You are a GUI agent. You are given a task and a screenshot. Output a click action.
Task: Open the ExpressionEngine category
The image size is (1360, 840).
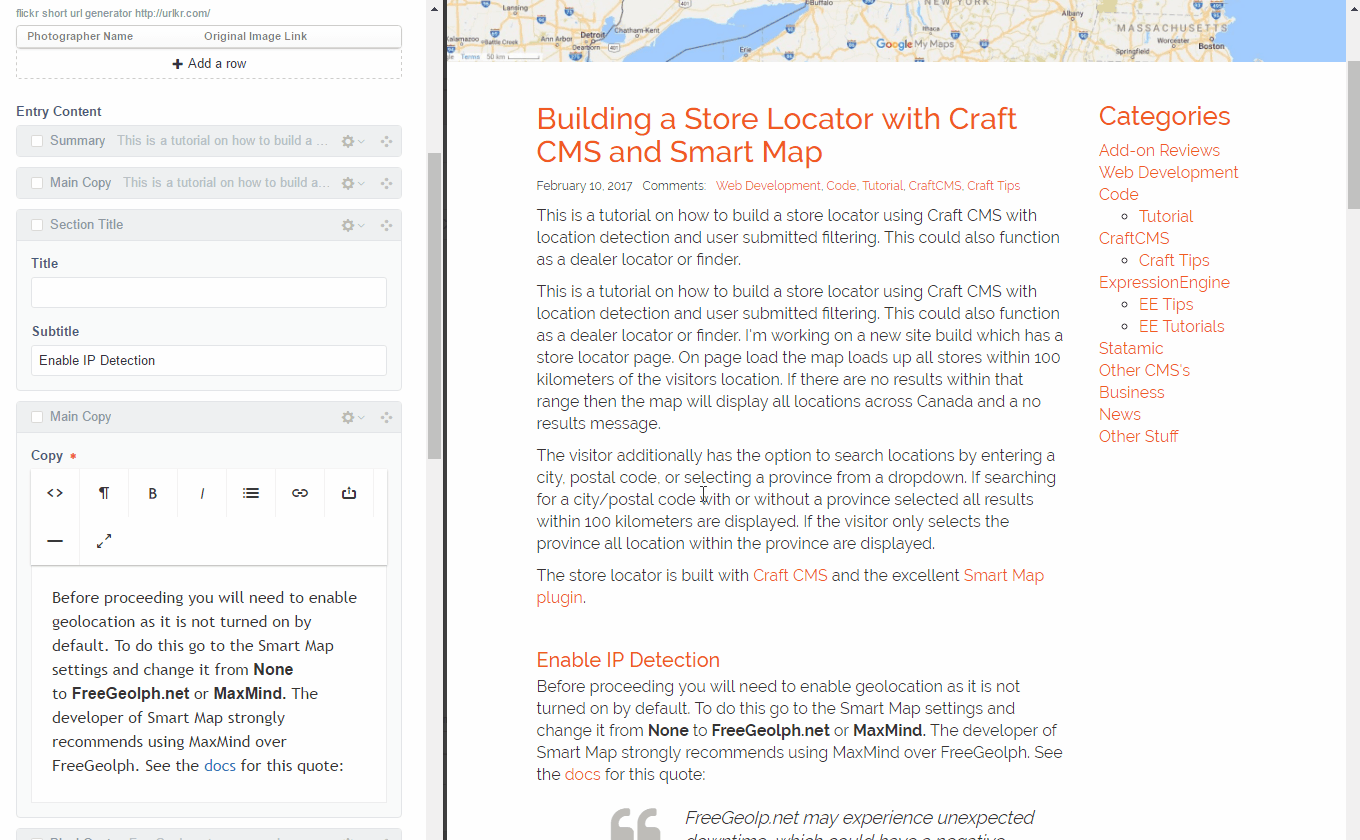pos(1164,282)
